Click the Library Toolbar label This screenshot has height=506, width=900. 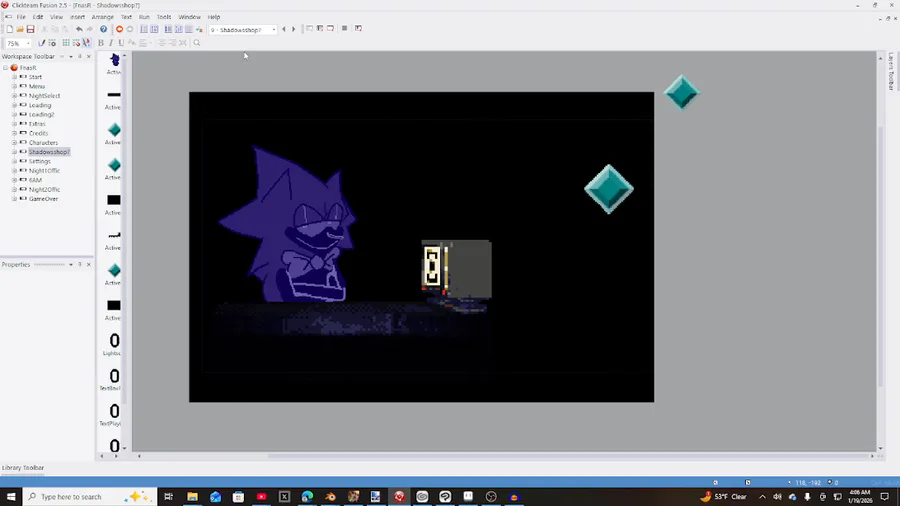point(23,468)
